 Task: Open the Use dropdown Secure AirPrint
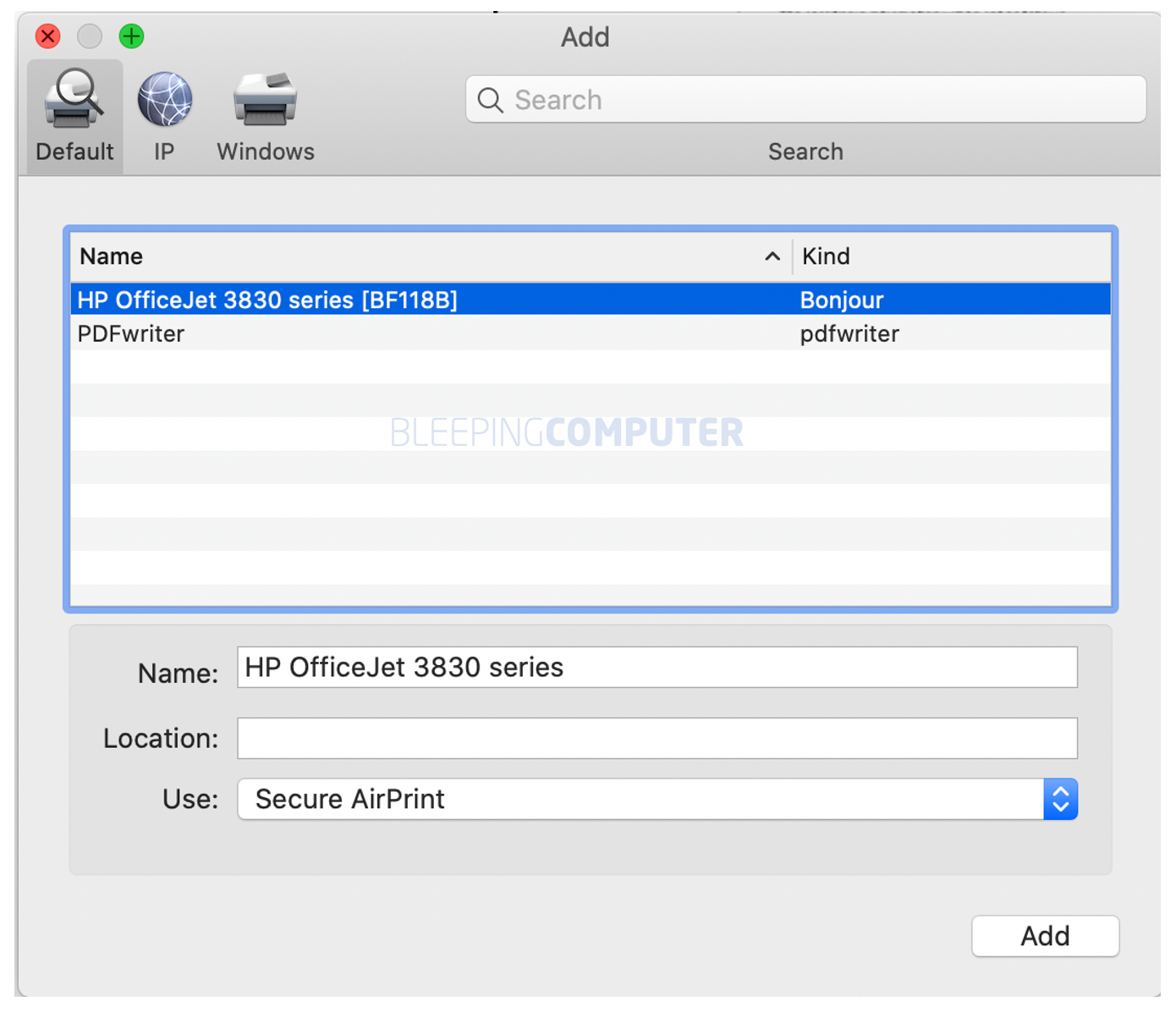(x=657, y=799)
